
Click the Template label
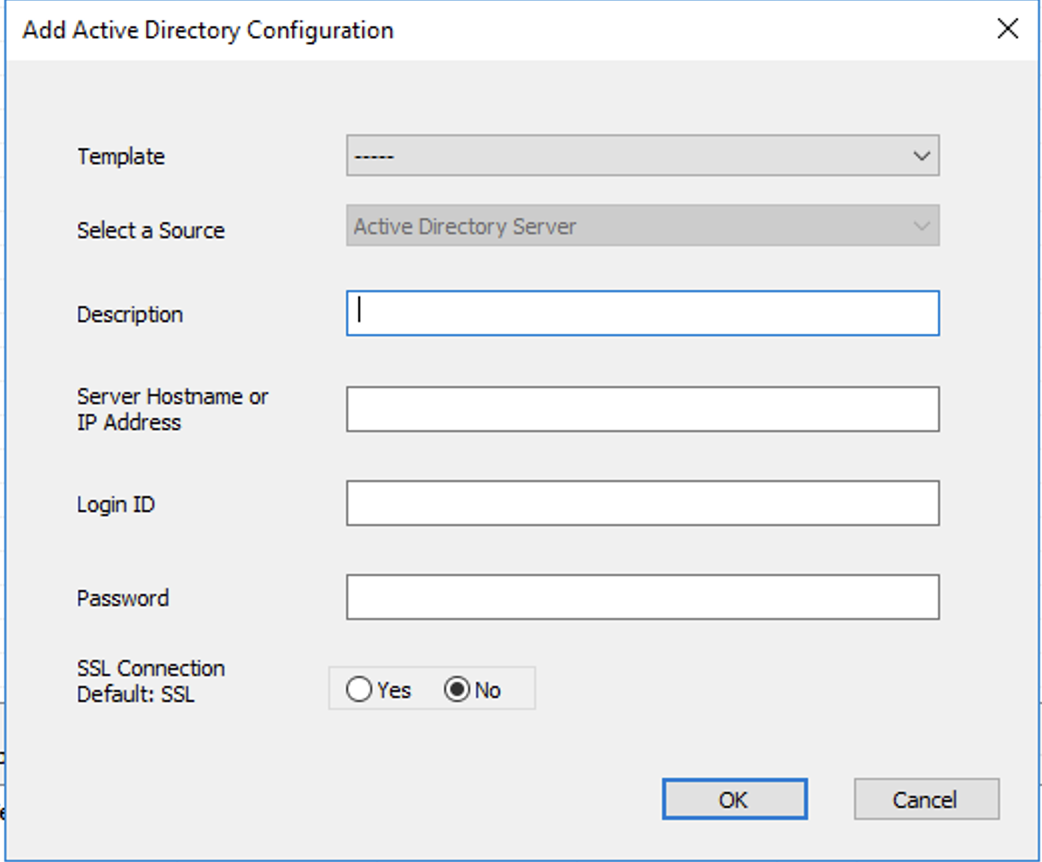[121, 157]
